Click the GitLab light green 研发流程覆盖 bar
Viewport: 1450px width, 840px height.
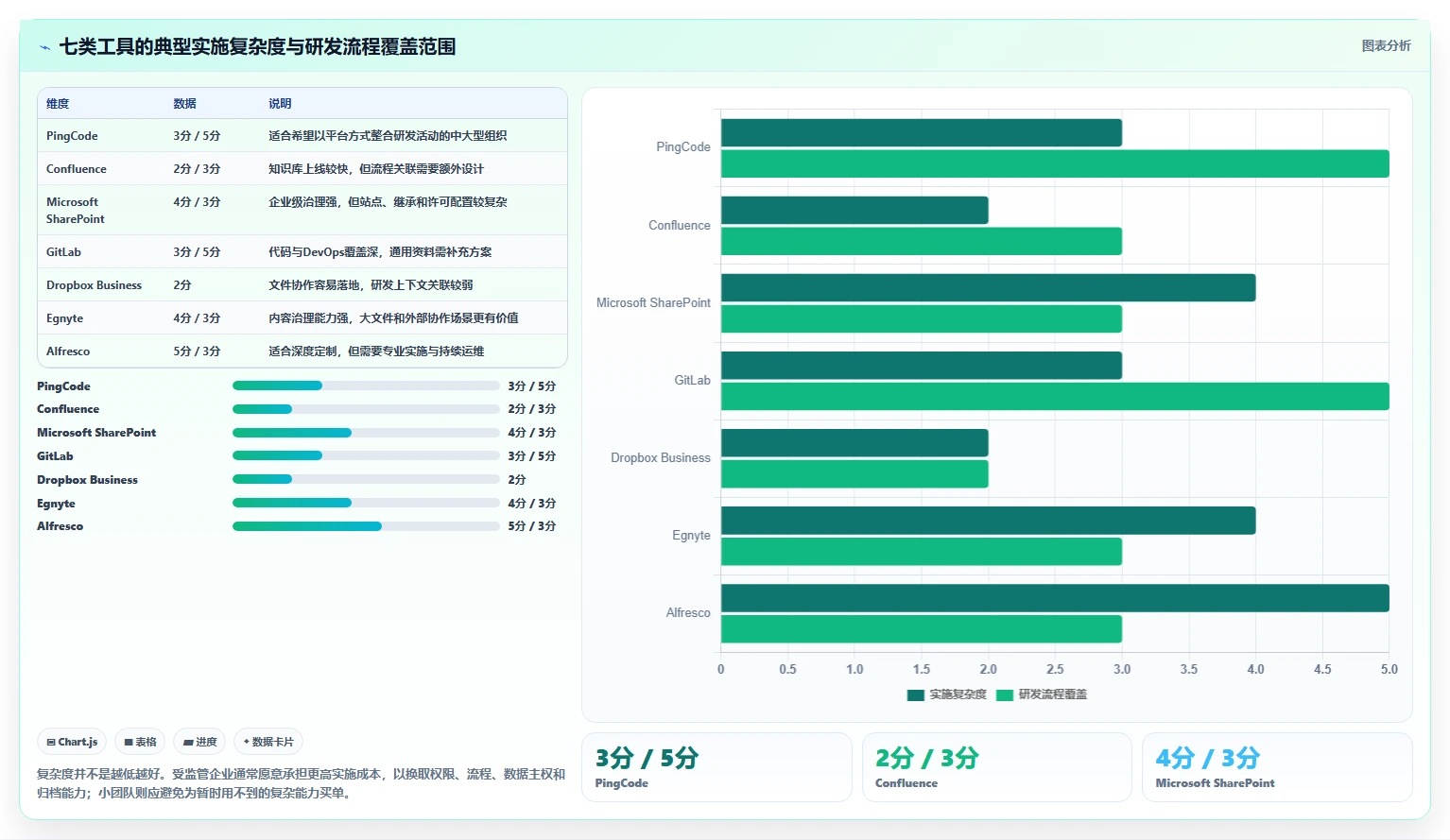point(1055,396)
